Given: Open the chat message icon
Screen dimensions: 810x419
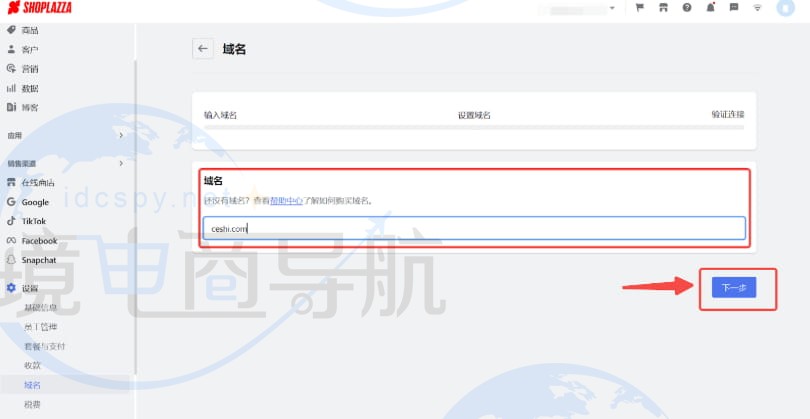Looking at the screenshot, I should tap(734, 8).
